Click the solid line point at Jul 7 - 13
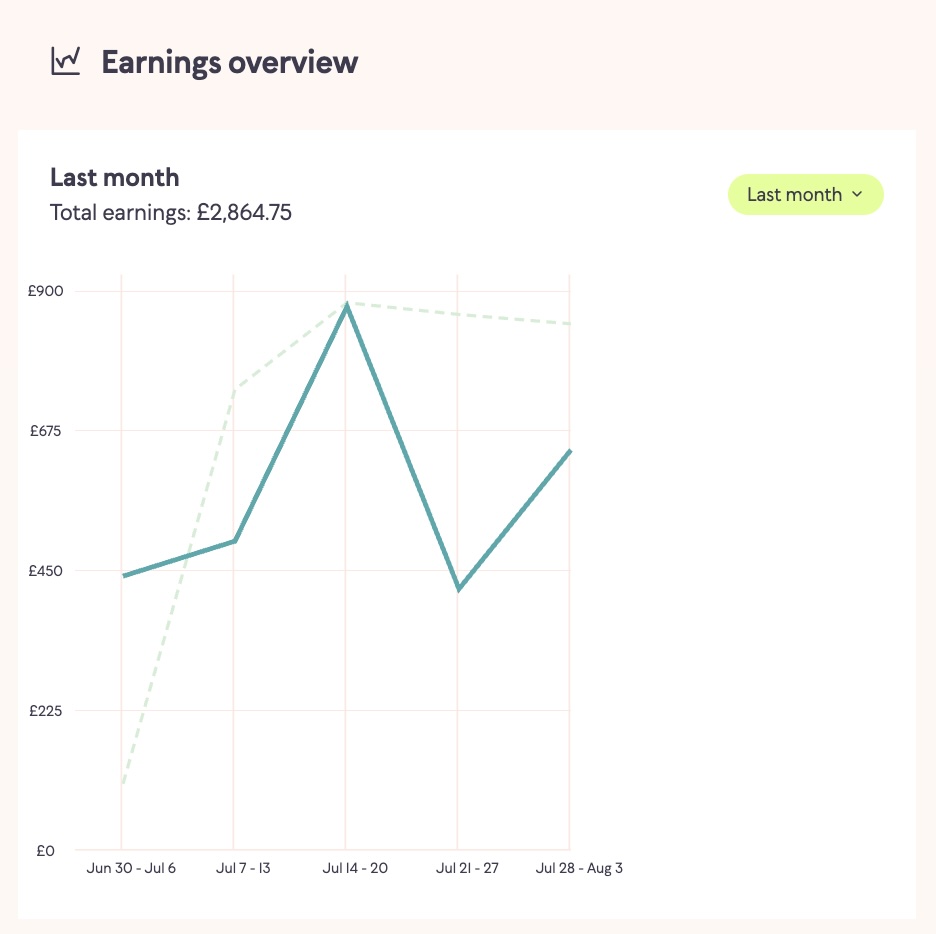This screenshot has width=936, height=934. 234,541
